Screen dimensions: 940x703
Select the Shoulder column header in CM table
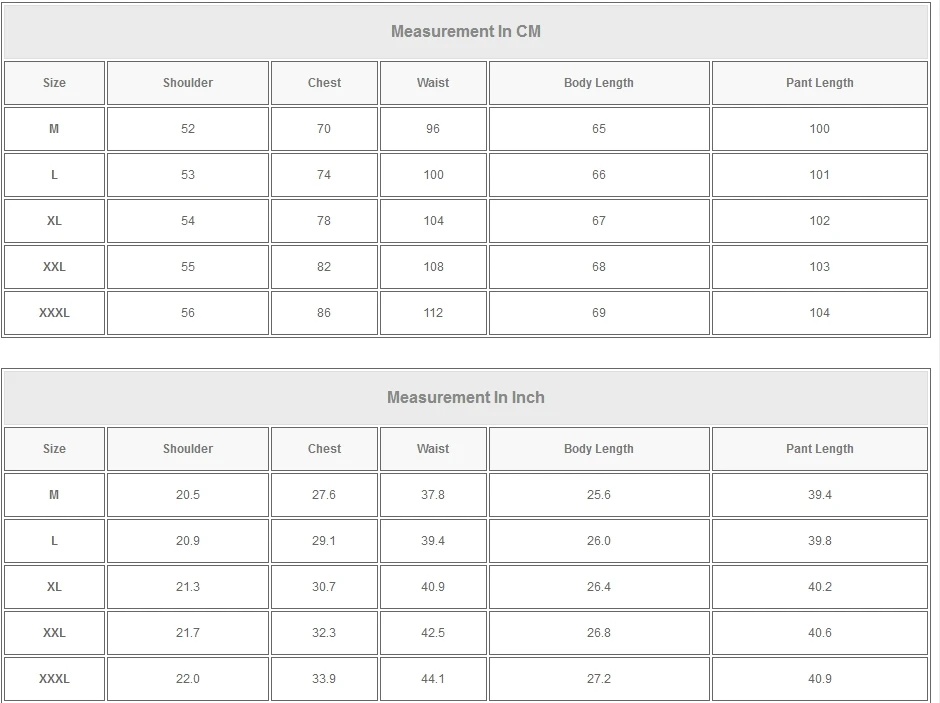point(188,83)
